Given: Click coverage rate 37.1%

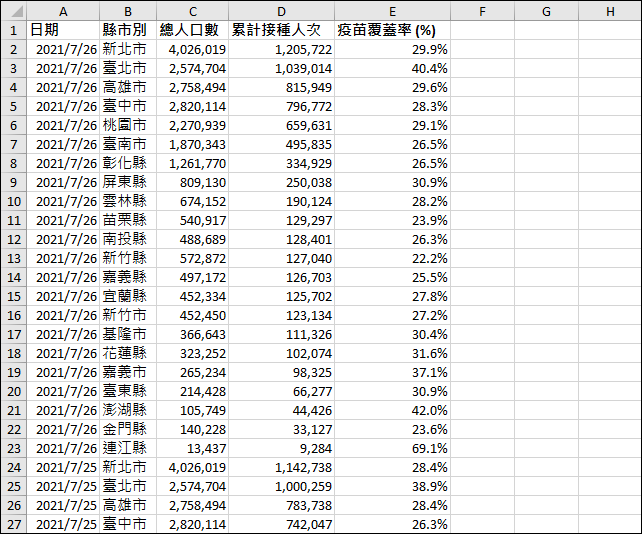Looking at the screenshot, I should pyautogui.click(x=392, y=372).
